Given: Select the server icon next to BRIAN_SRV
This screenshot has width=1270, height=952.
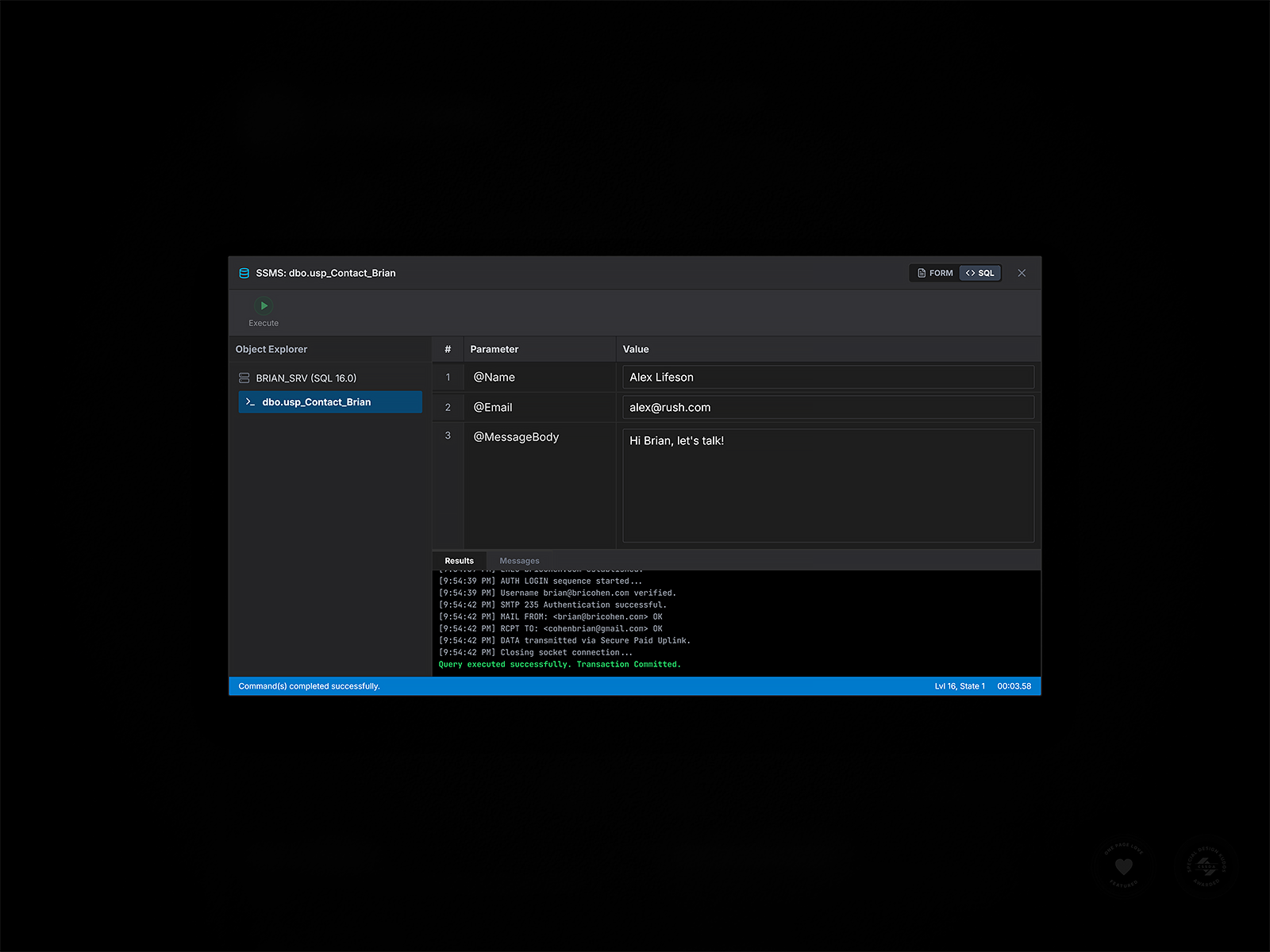Looking at the screenshot, I should tap(244, 378).
